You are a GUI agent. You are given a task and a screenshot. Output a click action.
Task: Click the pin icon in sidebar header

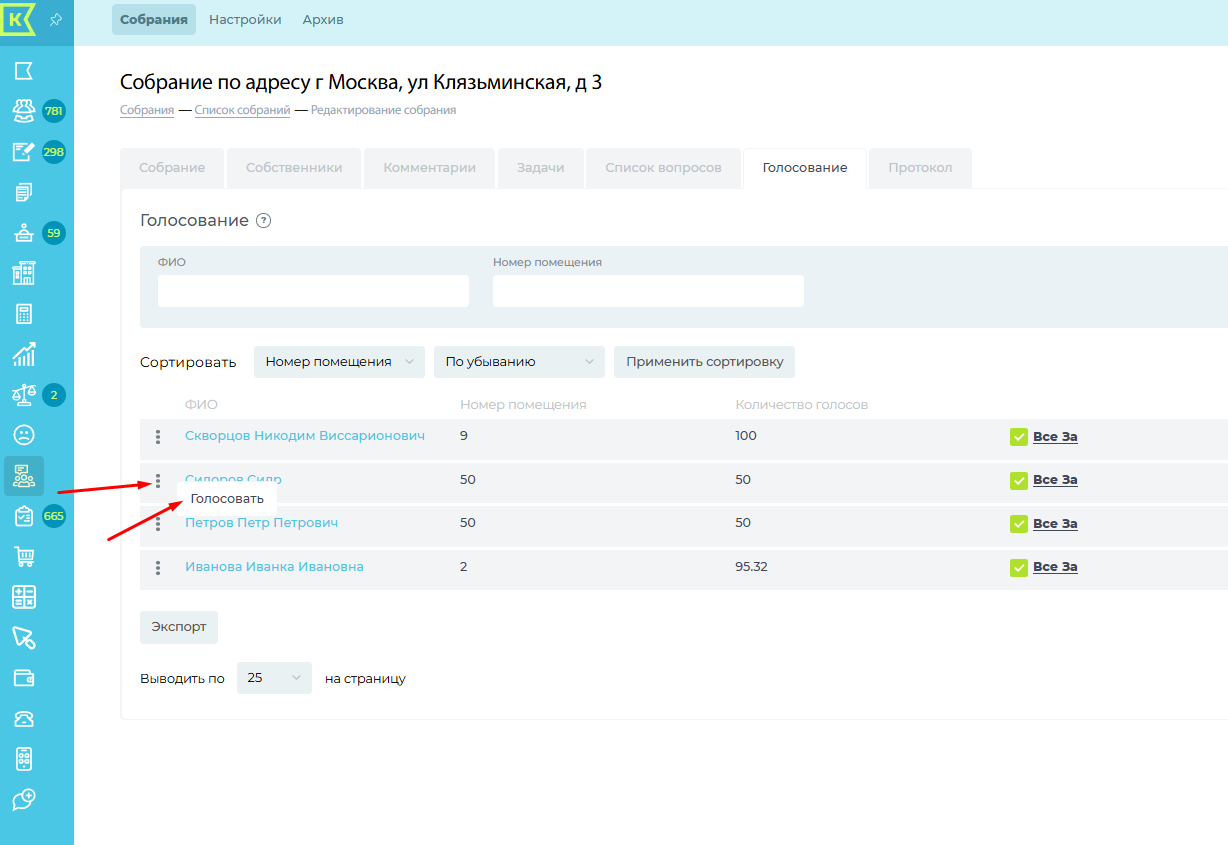(x=56, y=20)
